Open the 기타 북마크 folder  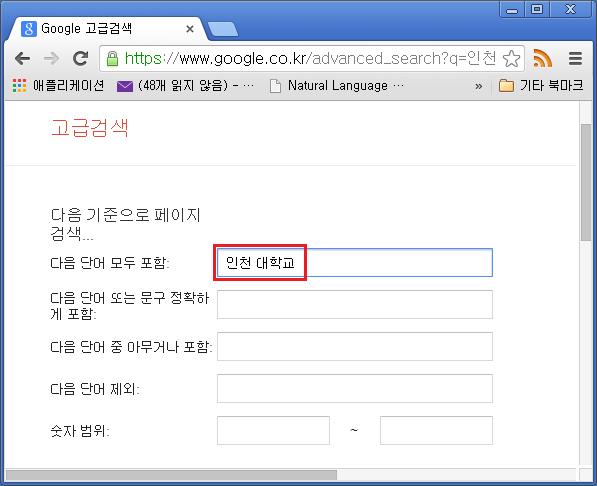[x=541, y=86]
